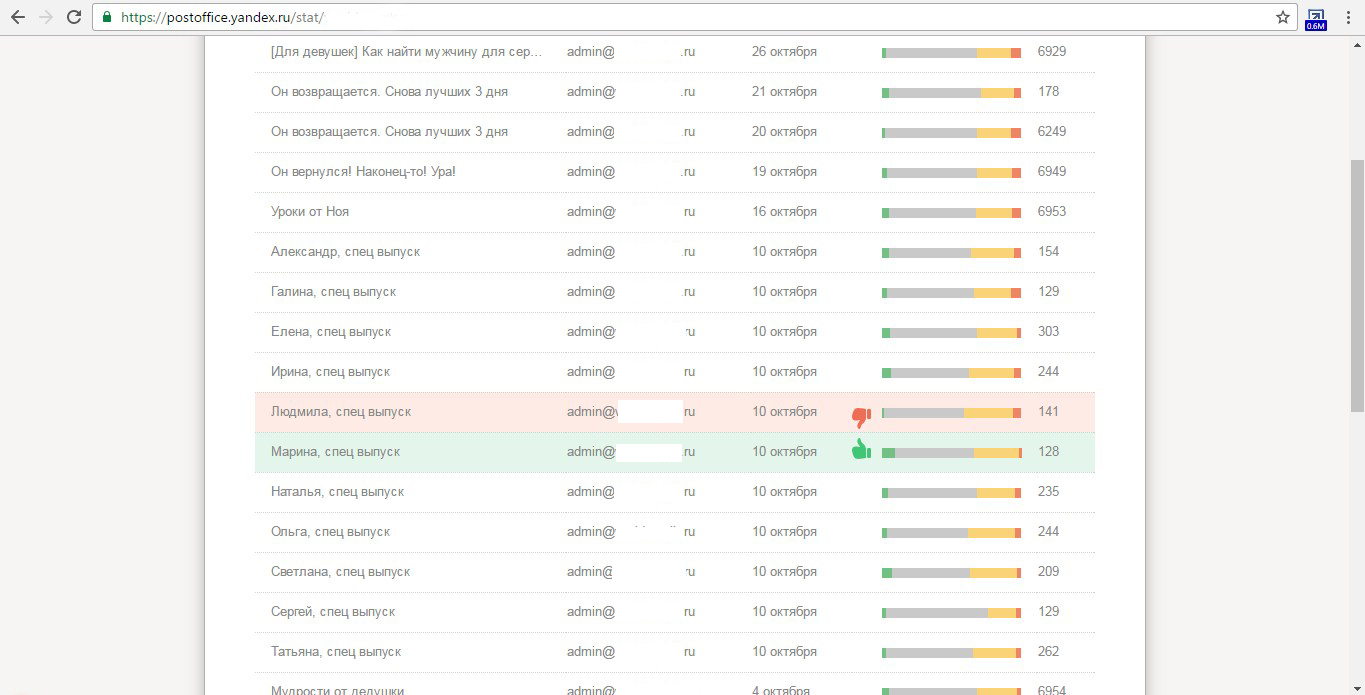Click the green thumbs-up icon

click(x=861, y=450)
